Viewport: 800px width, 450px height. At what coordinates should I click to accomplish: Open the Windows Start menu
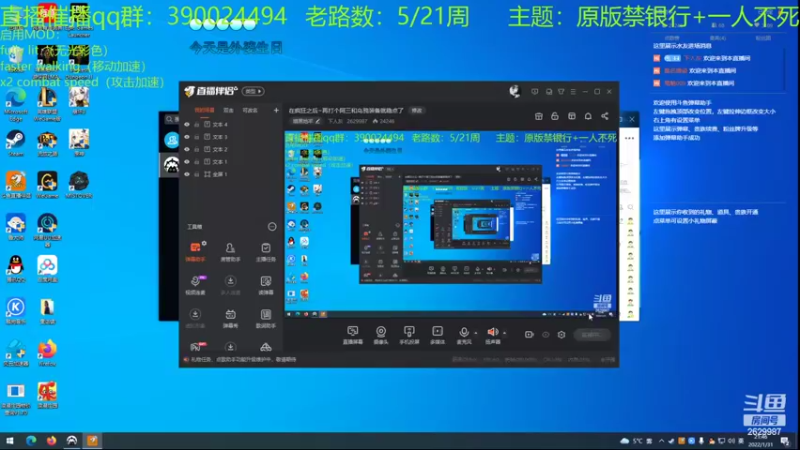coord(9,441)
